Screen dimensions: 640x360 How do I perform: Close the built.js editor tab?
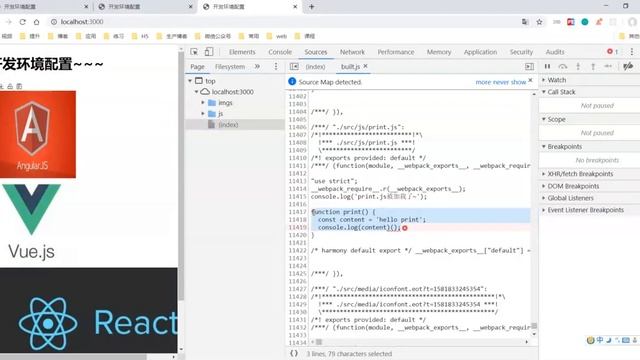tap(365, 66)
